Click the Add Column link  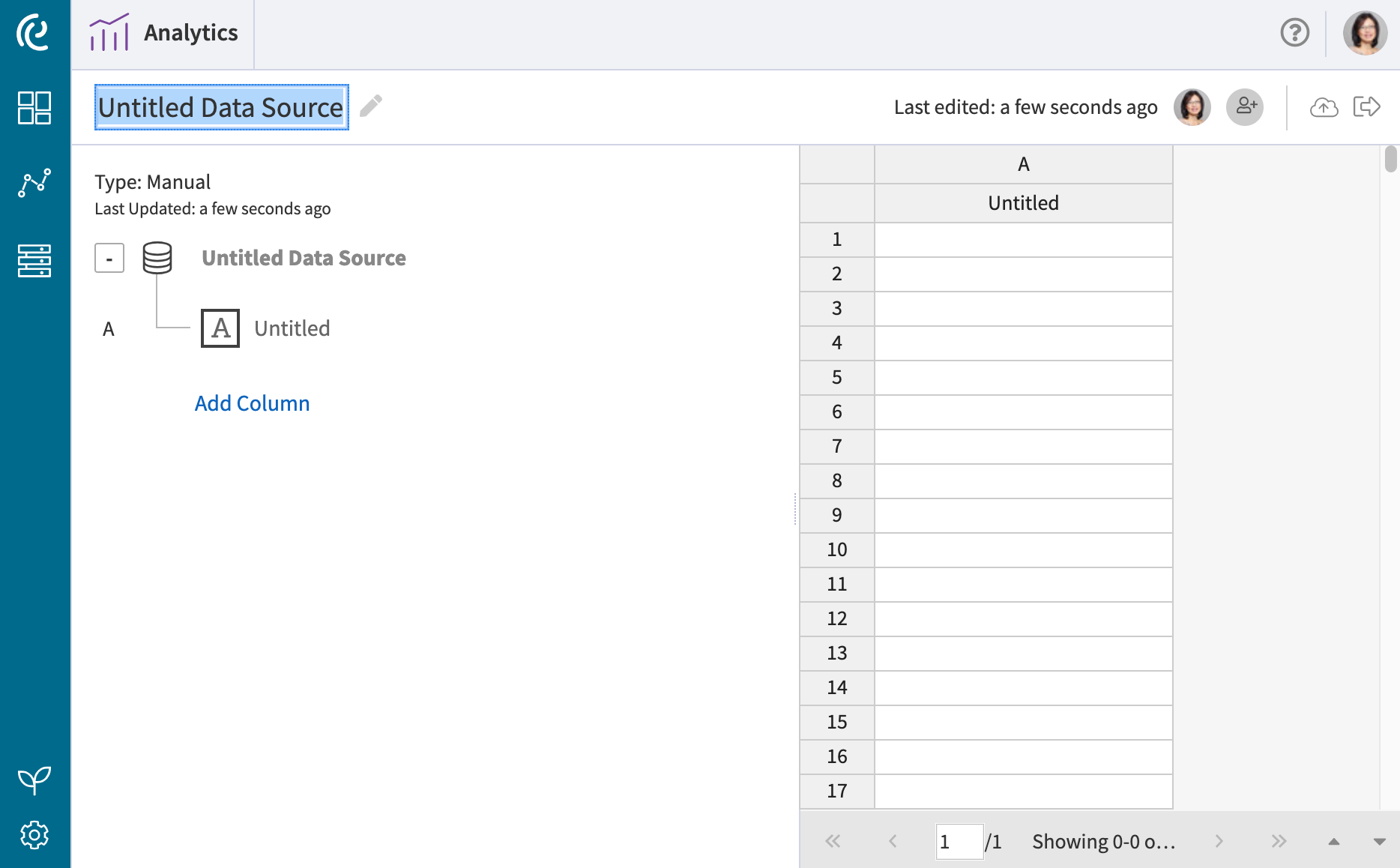252,403
